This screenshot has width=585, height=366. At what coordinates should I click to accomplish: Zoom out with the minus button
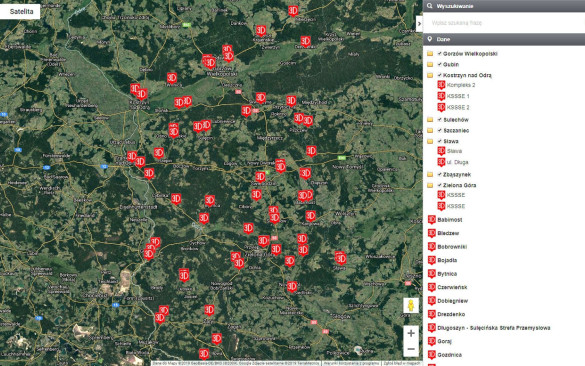[x=411, y=349]
